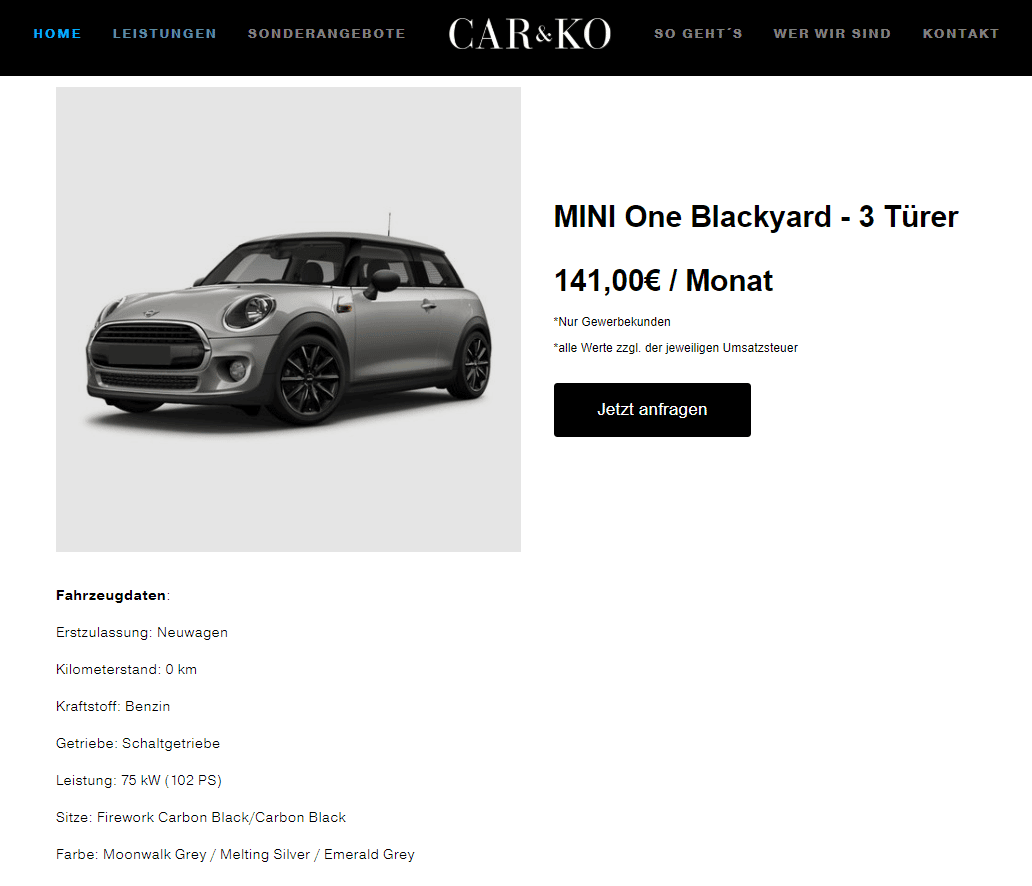Click the Kilometerstand: 0 km line

point(126,669)
